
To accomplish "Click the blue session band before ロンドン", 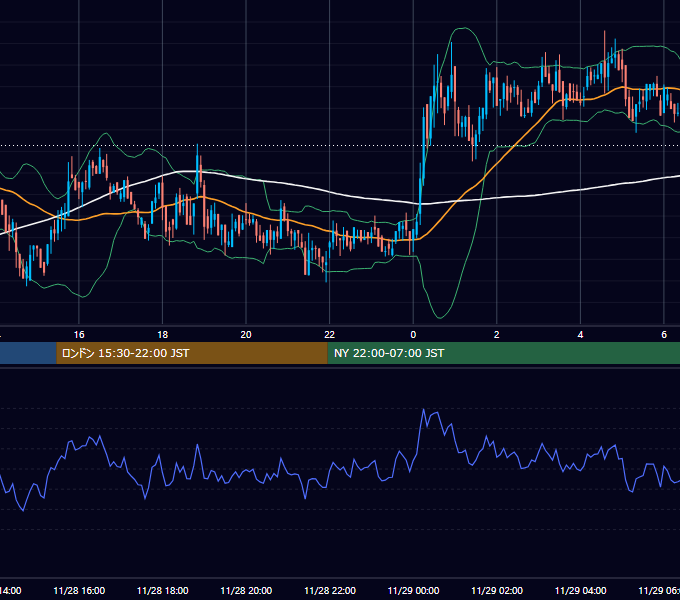I will coord(28,353).
